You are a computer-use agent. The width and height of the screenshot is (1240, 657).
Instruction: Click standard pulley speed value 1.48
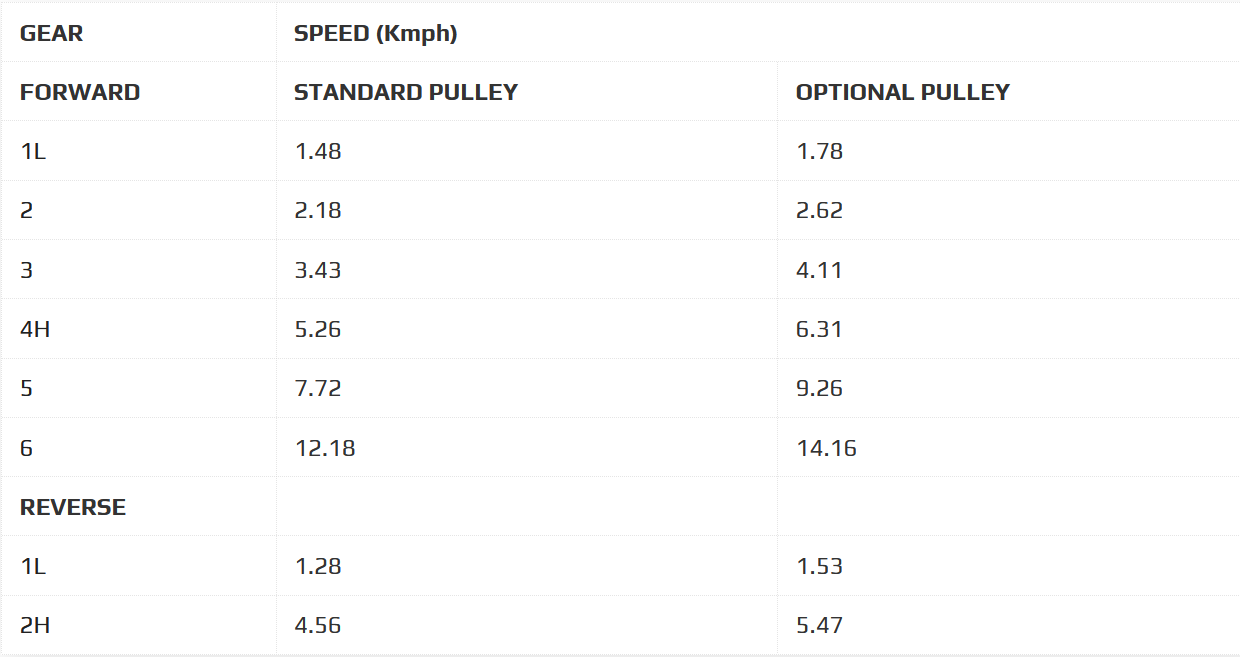(x=318, y=151)
